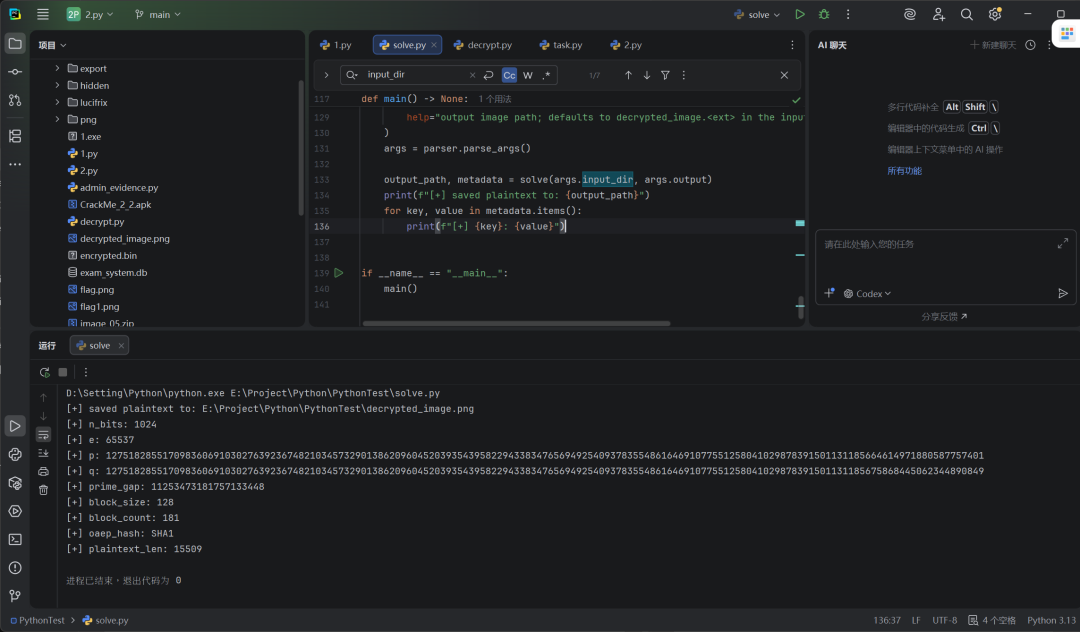
Task: Open Run panel more options
Action: click(x=85, y=372)
